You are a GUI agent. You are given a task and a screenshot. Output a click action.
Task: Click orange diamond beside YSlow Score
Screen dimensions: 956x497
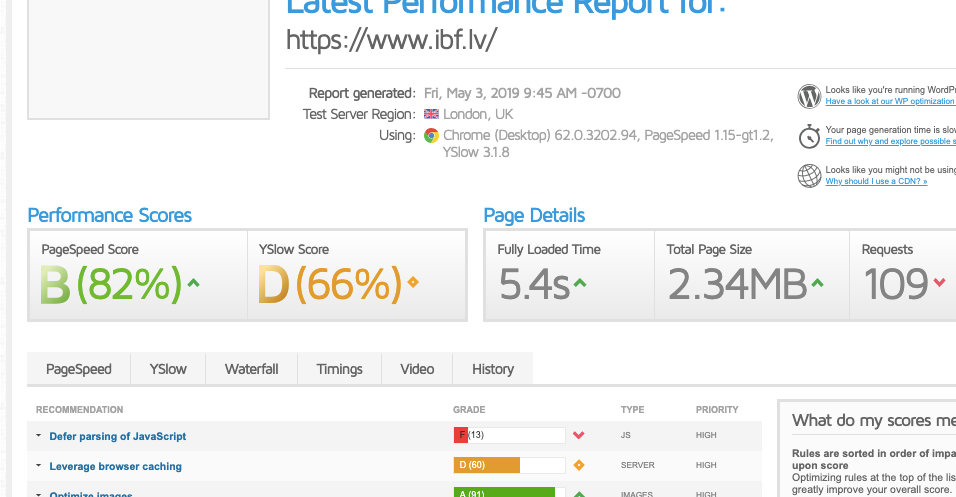[413, 283]
